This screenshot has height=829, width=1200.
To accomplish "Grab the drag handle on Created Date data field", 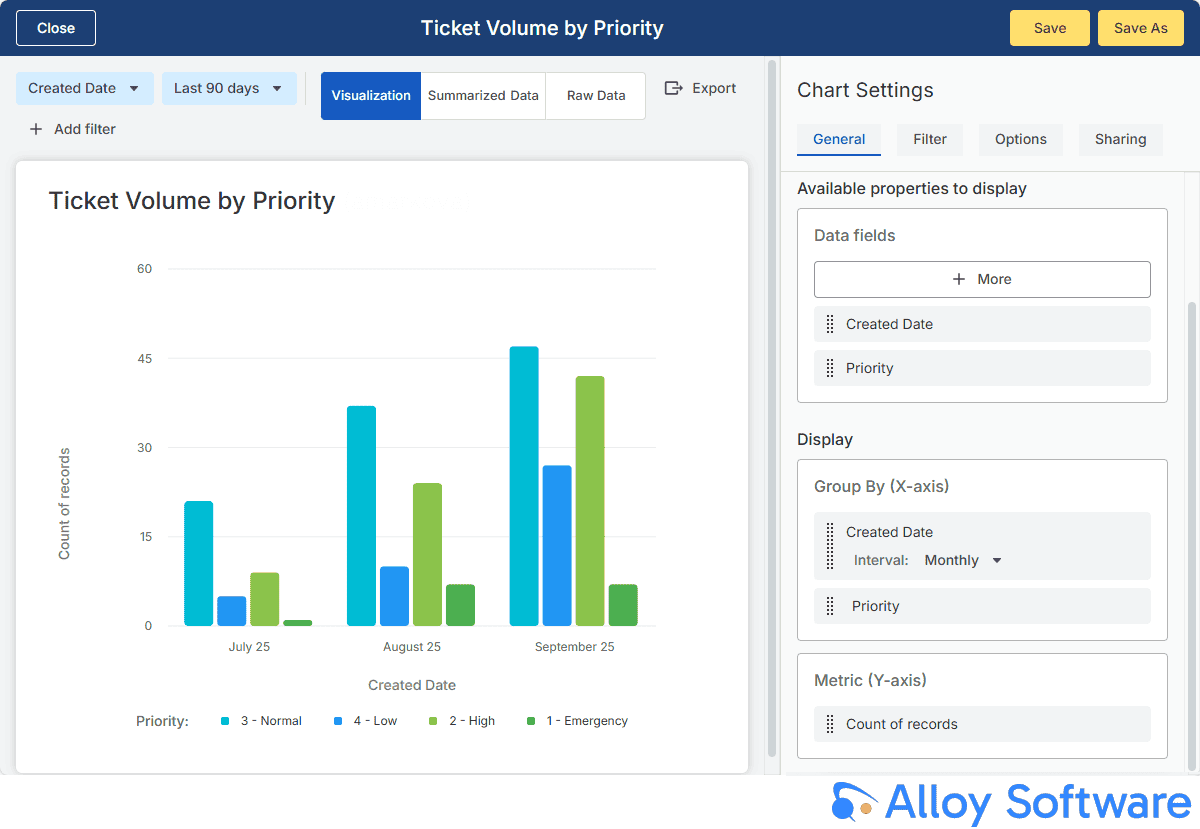I will [830, 324].
